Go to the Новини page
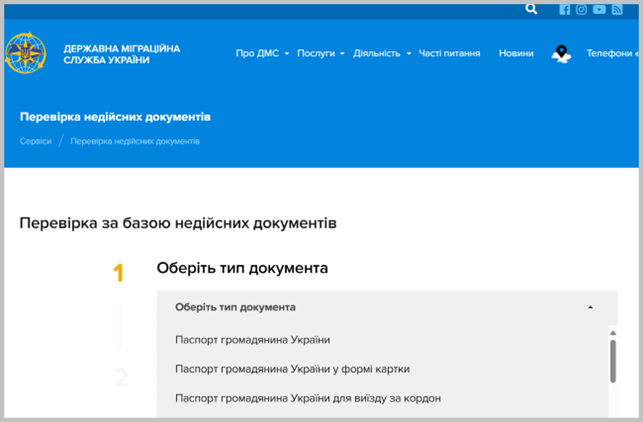The width and height of the screenshot is (643, 422). (516, 54)
